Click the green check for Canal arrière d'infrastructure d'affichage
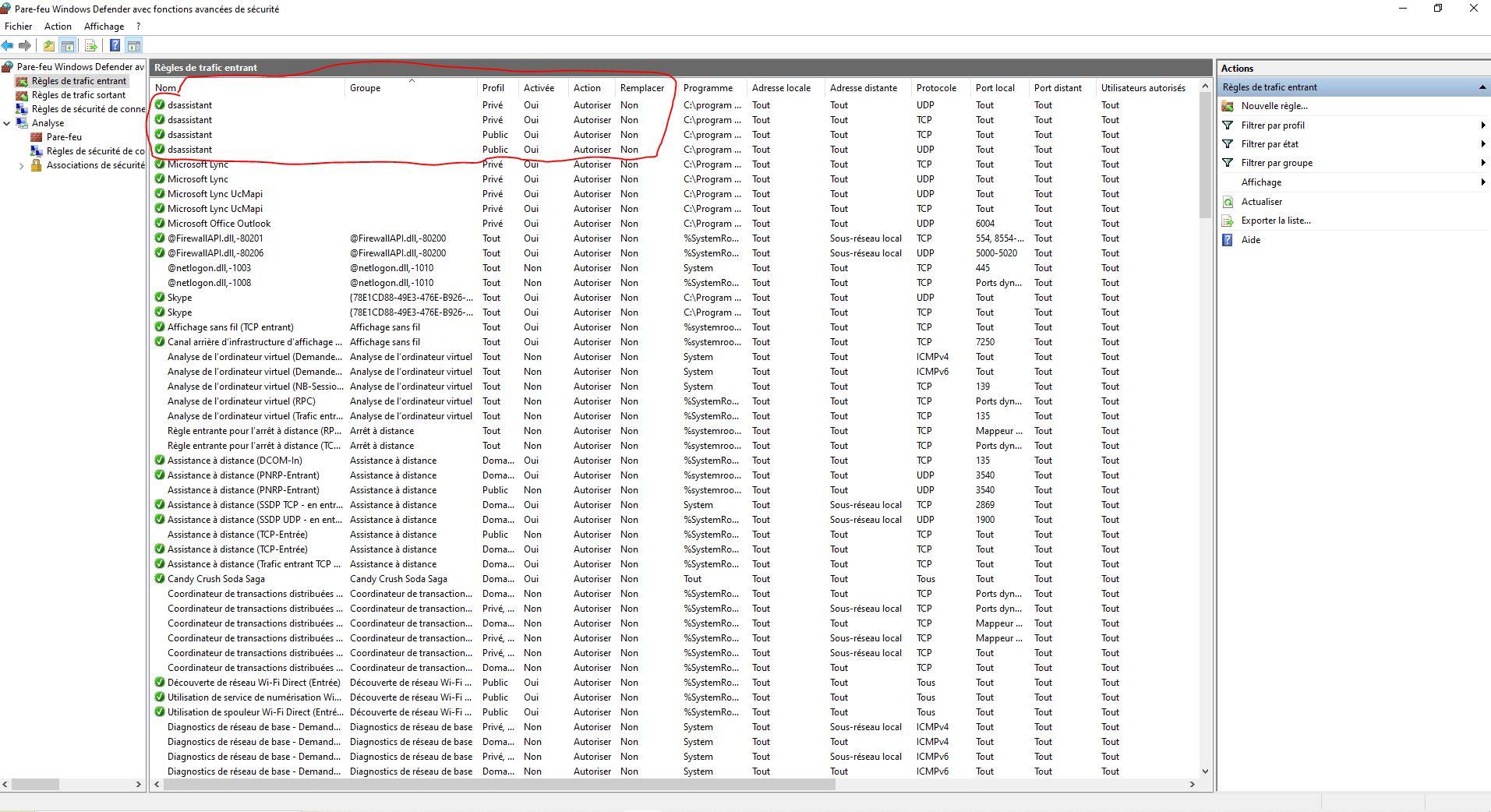 pyautogui.click(x=160, y=342)
